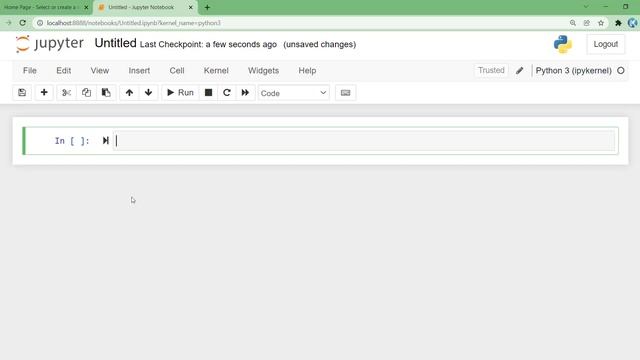This screenshot has height=360, width=640.
Task: Click the (unsaved changes) status text
Action: [320, 44]
